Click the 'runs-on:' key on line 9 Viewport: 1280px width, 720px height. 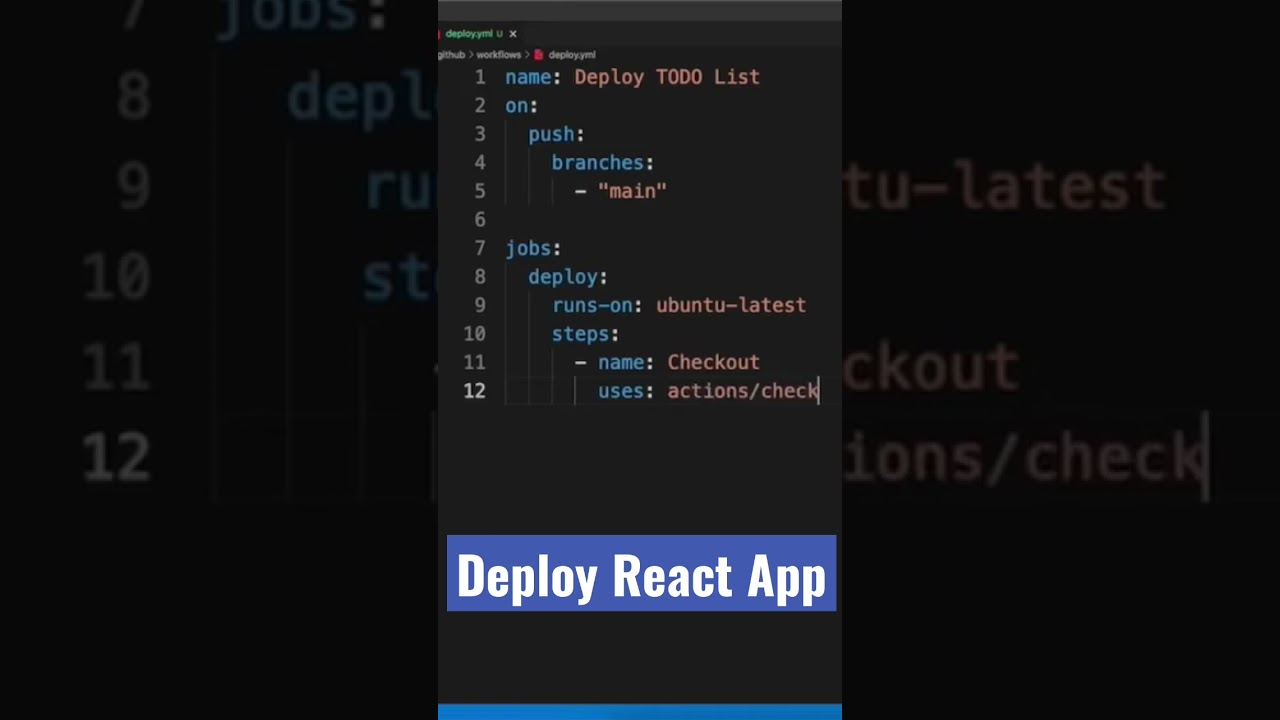pos(598,305)
